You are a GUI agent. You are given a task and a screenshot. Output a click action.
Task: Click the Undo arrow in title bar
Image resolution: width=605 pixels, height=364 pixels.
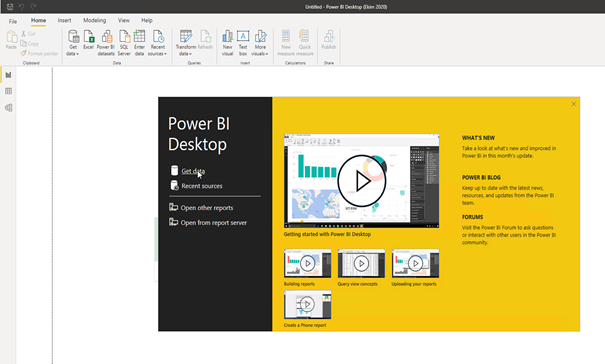tap(22, 7)
